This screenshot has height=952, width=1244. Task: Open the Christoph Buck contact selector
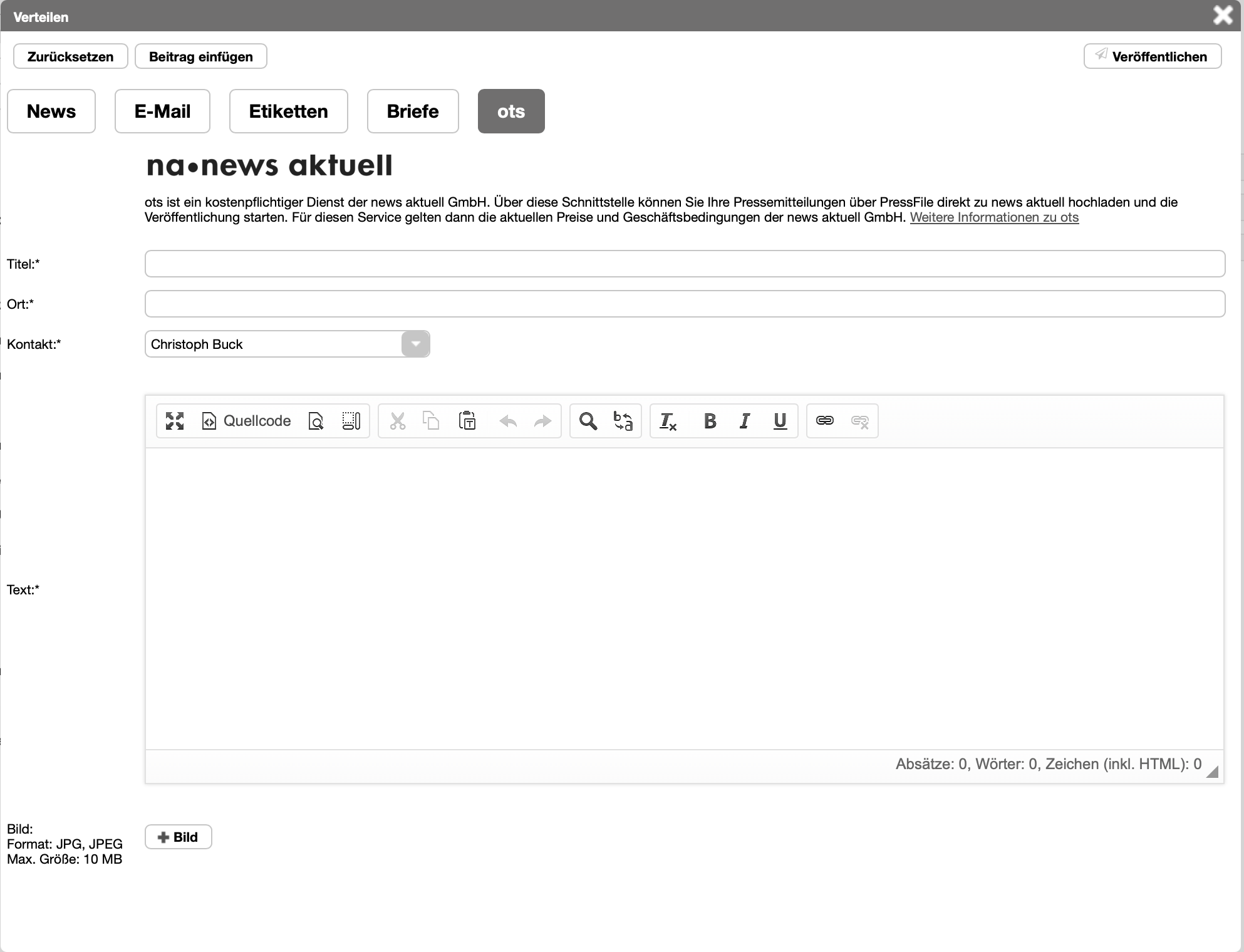273,344
